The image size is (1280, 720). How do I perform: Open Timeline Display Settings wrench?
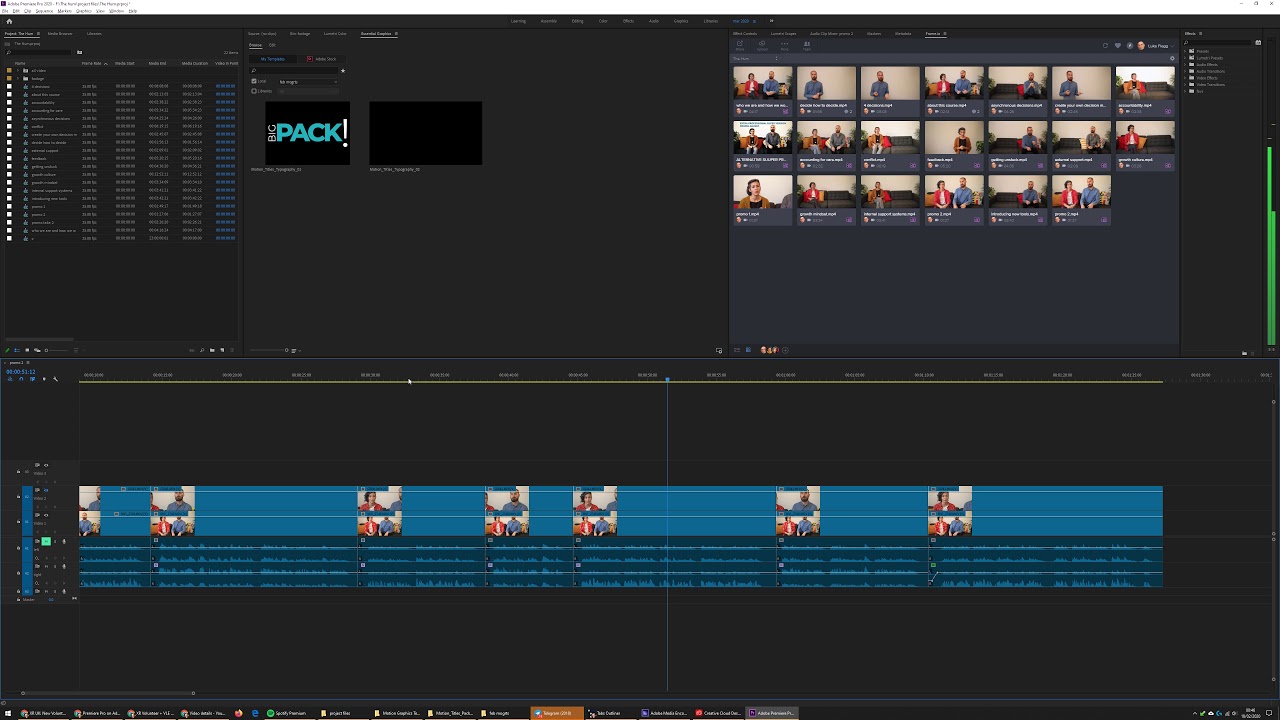pyautogui.click(x=55, y=379)
